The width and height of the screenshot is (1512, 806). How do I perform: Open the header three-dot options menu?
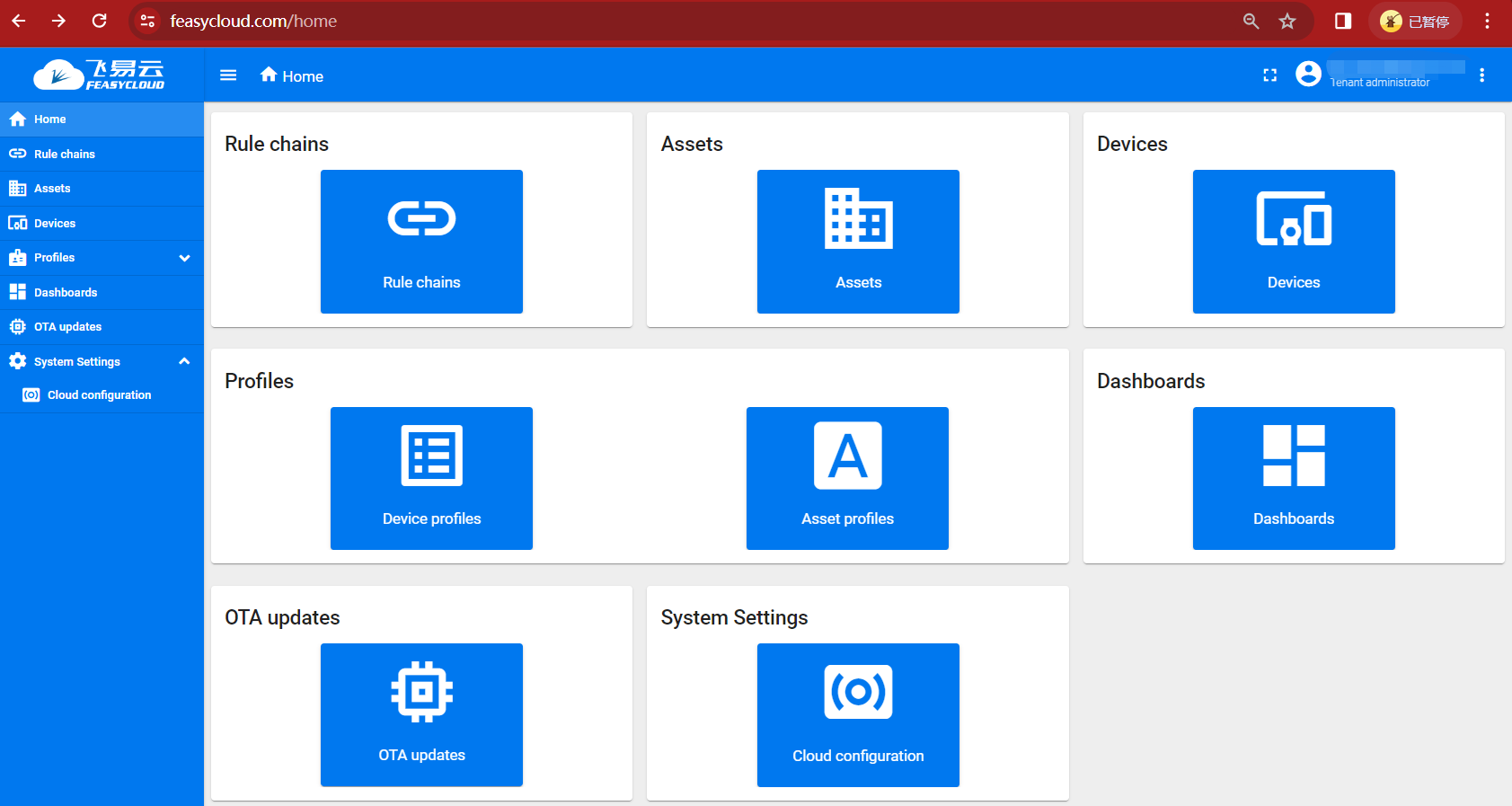1481,75
